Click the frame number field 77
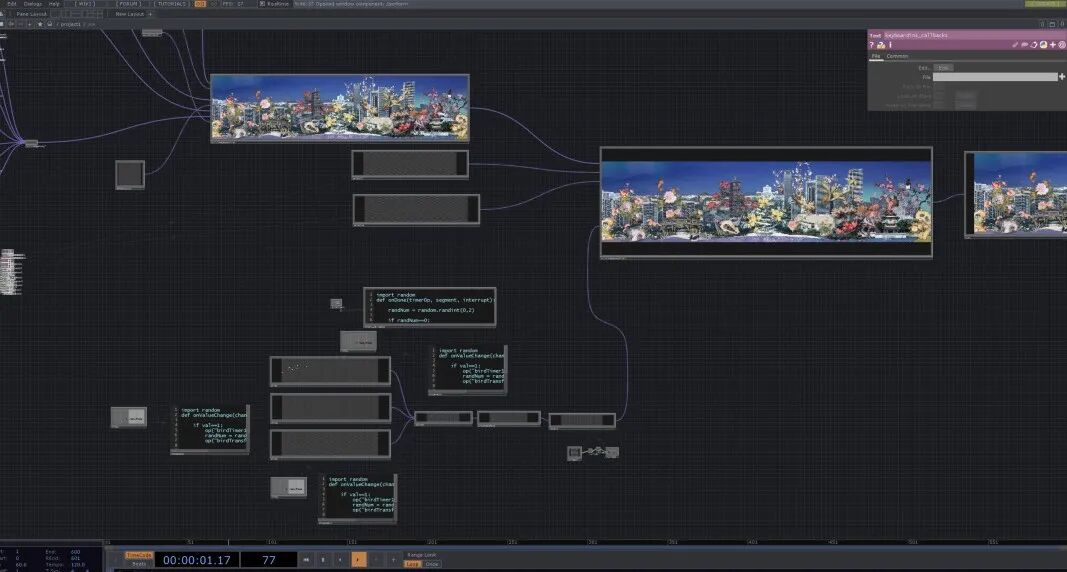 269,560
